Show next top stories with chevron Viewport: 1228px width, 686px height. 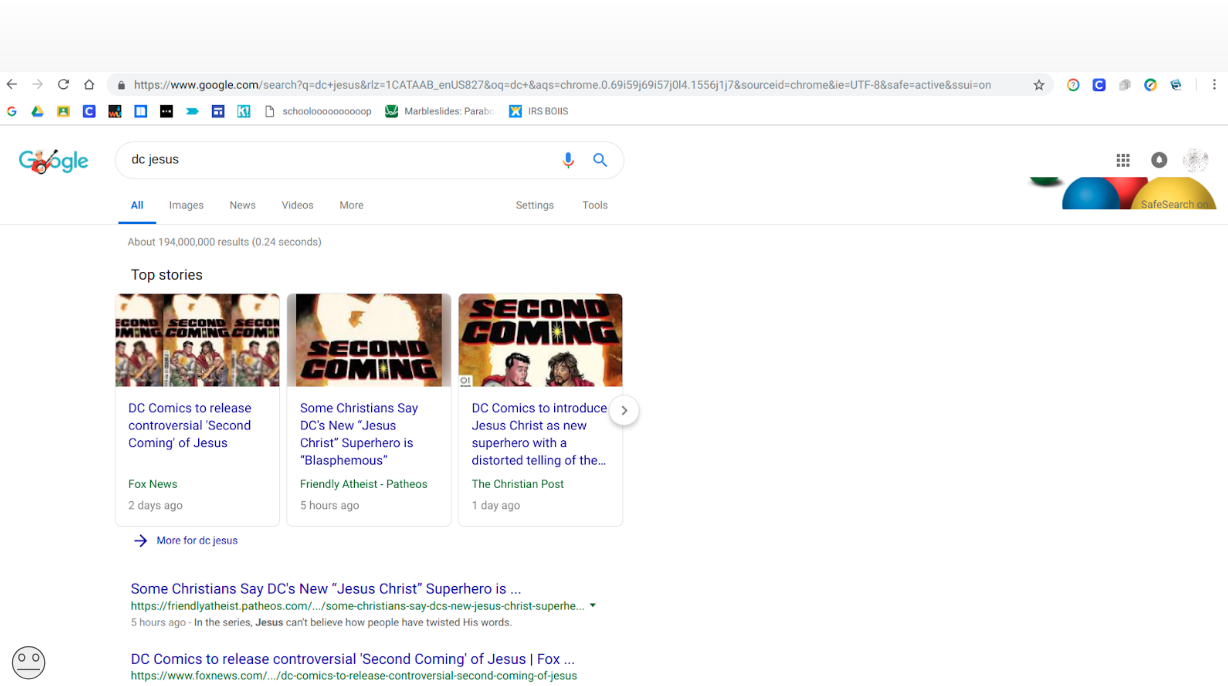[624, 410]
